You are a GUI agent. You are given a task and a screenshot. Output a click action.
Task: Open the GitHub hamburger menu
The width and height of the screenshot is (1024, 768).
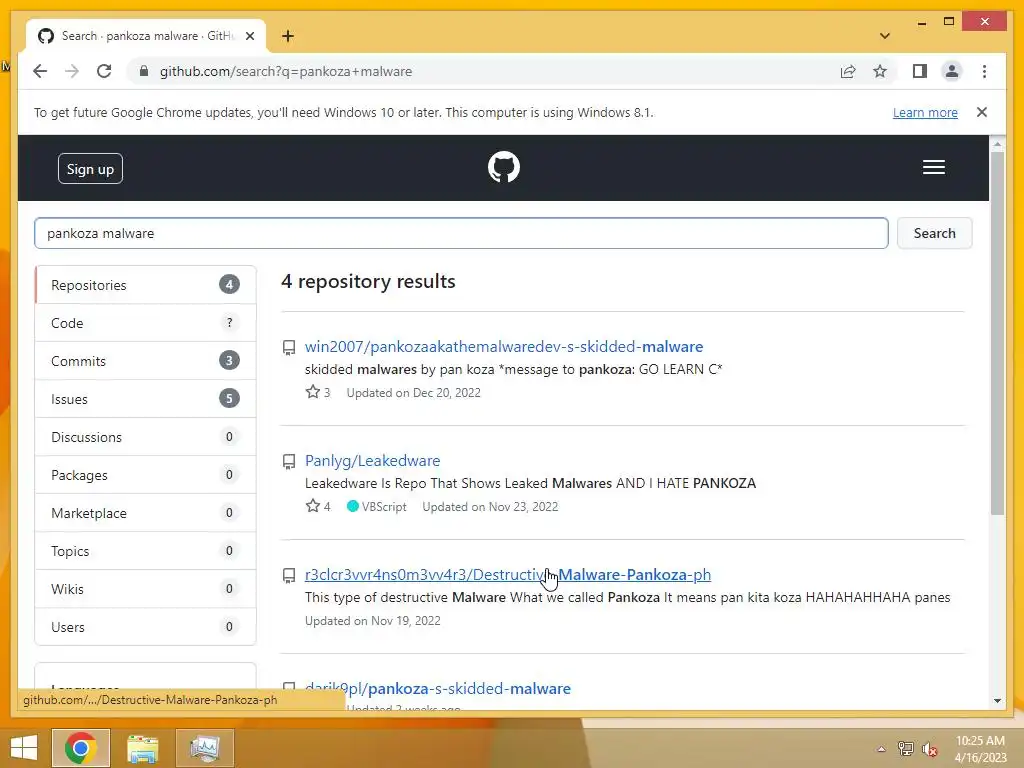933,167
